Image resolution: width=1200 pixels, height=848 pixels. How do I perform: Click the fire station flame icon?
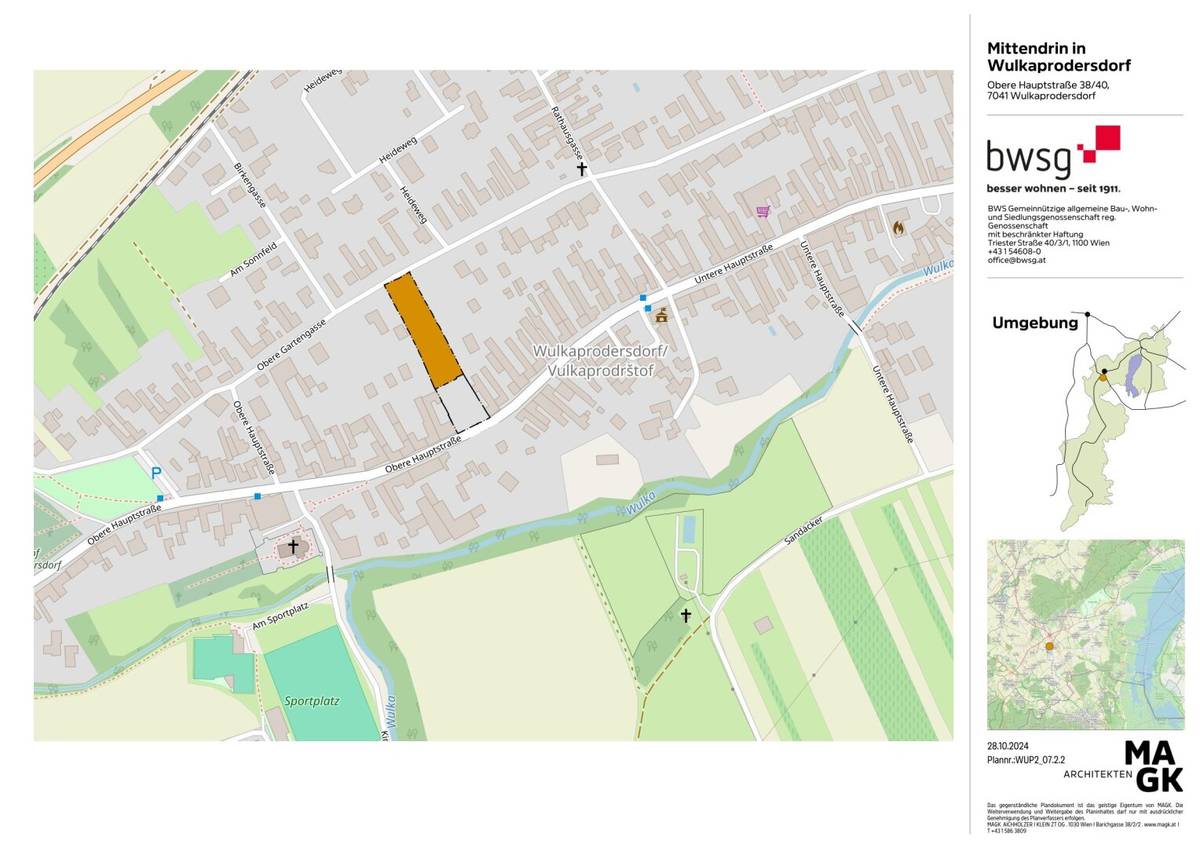[898, 227]
